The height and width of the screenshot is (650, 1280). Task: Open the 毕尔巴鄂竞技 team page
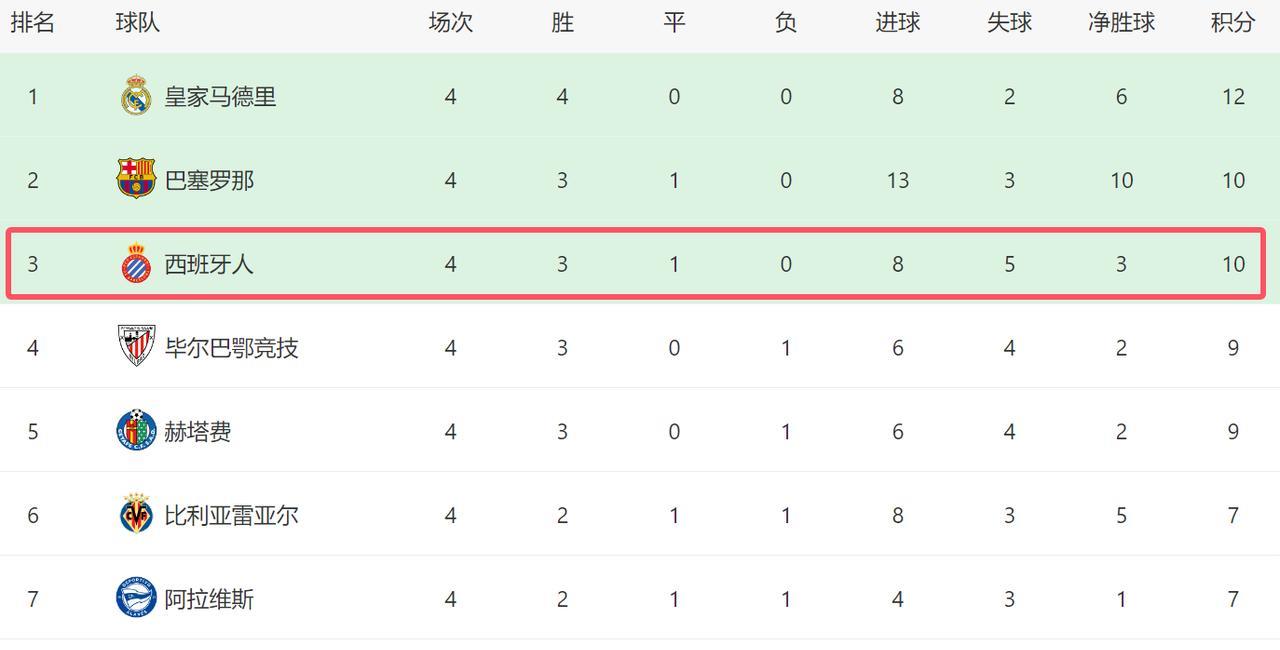click(x=231, y=348)
